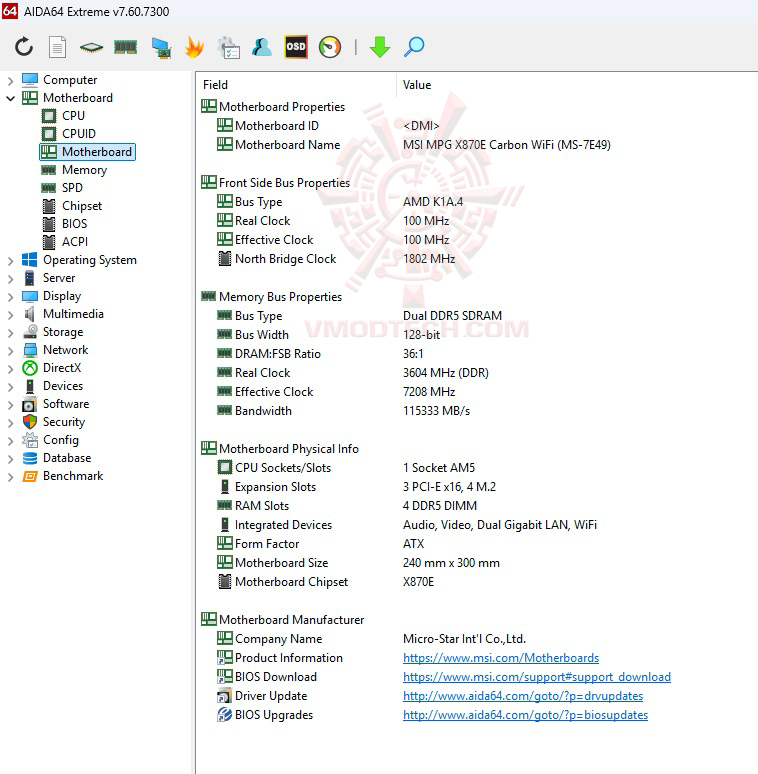This screenshot has width=758, height=774.
Task: Select Devices in the tree
Action: pyautogui.click(x=63, y=386)
